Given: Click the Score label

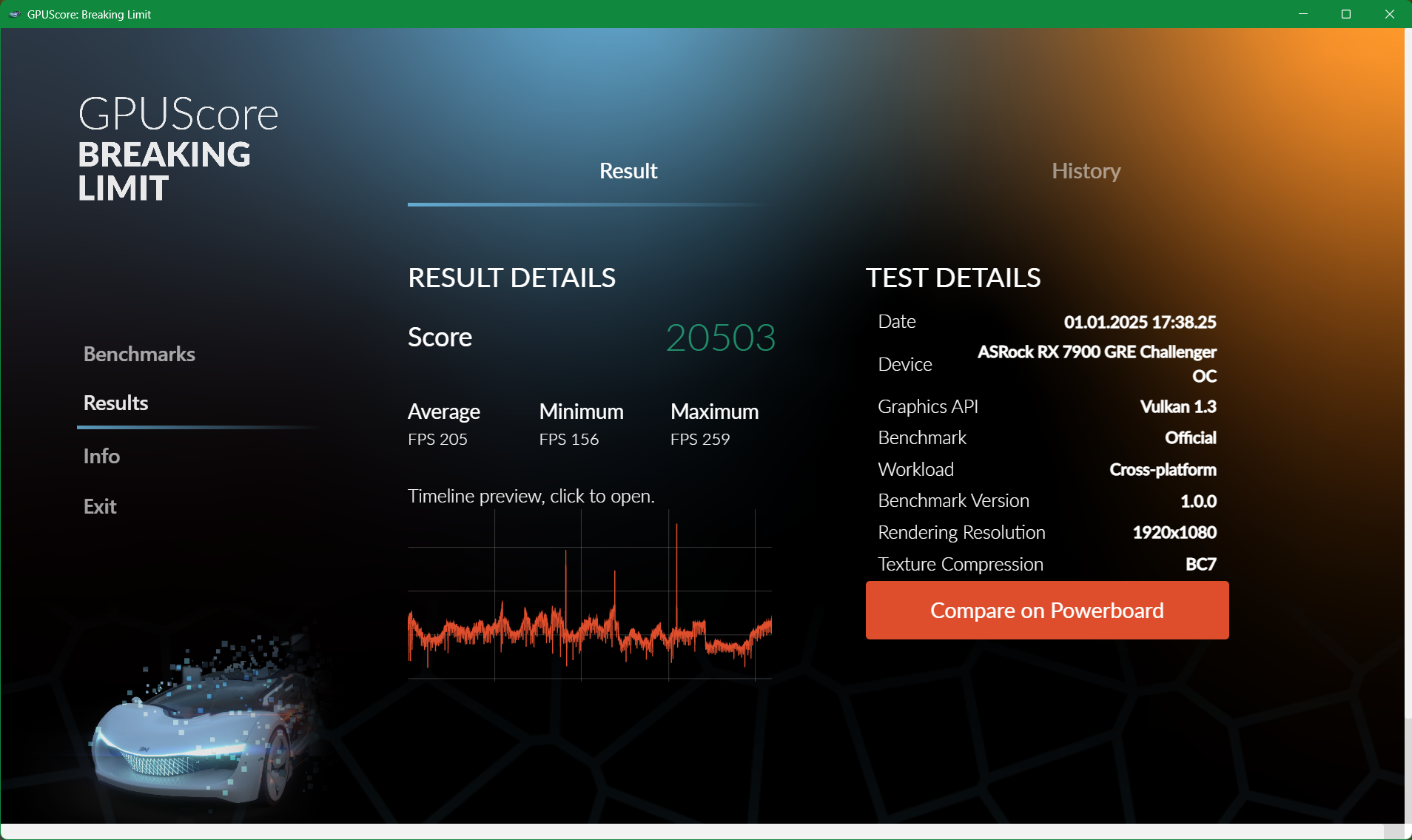Looking at the screenshot, I should (x=440, y=337).
